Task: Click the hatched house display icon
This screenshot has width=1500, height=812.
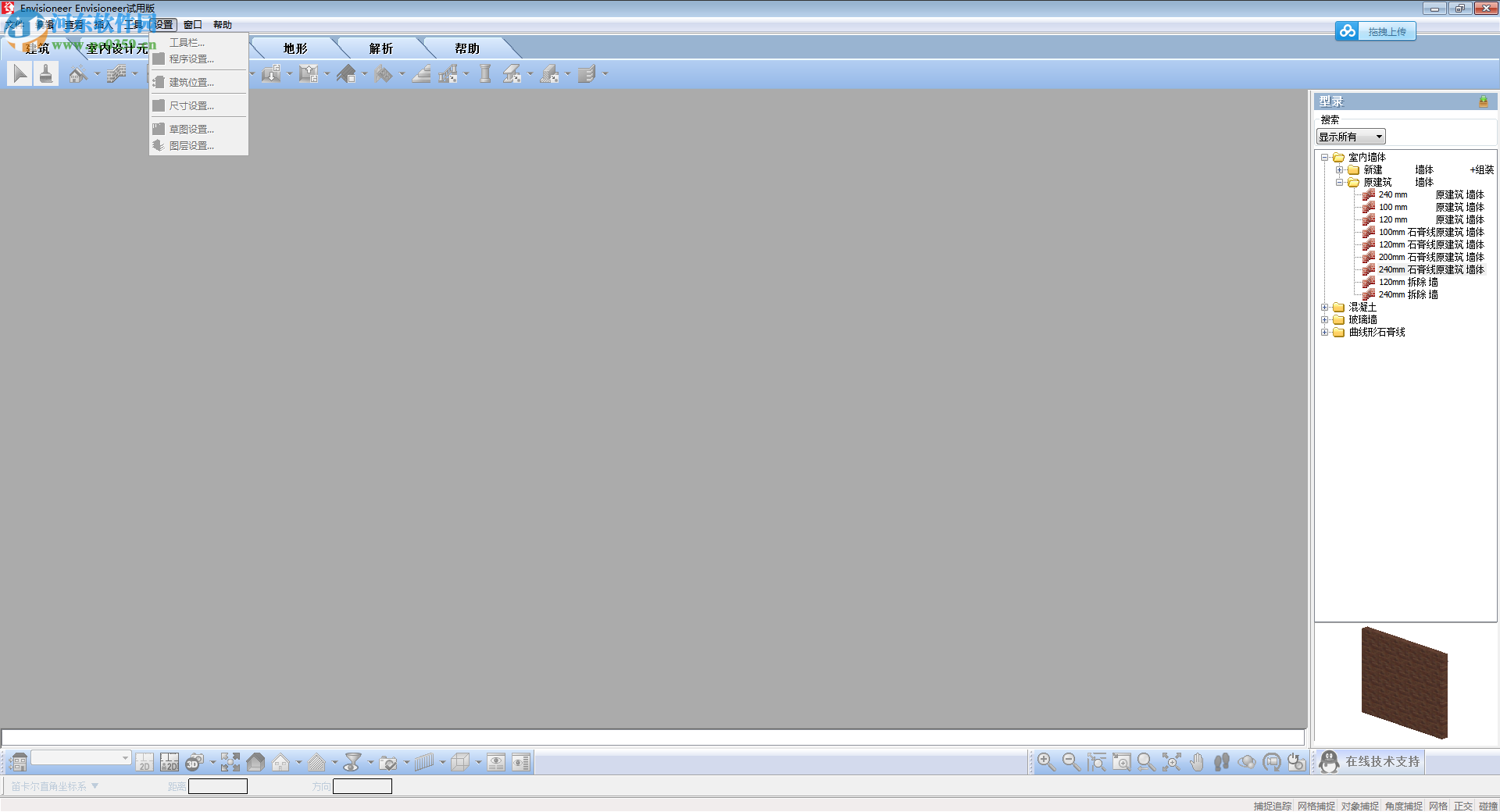Action: [316, 762]
